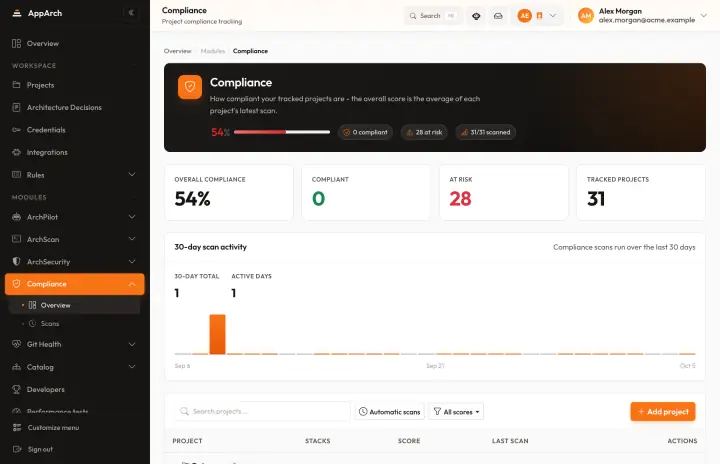
Task: Click the Projects folder icon
Action: click(17, 85)
